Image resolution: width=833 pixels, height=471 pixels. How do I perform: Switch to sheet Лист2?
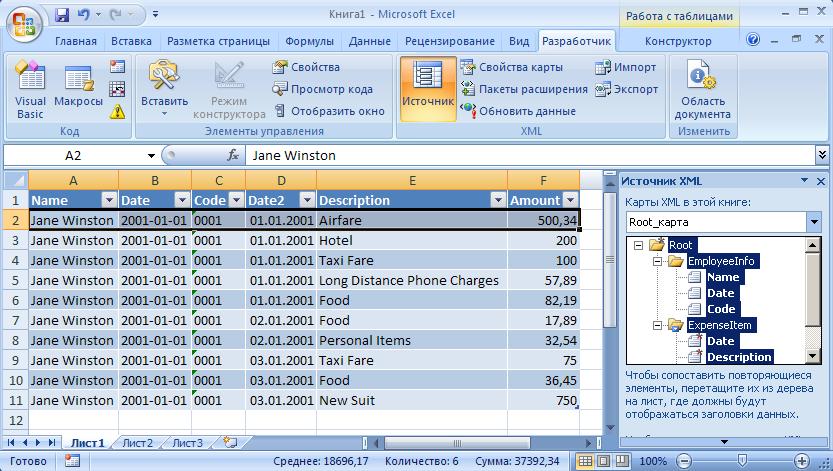click(x=138, y=443)
